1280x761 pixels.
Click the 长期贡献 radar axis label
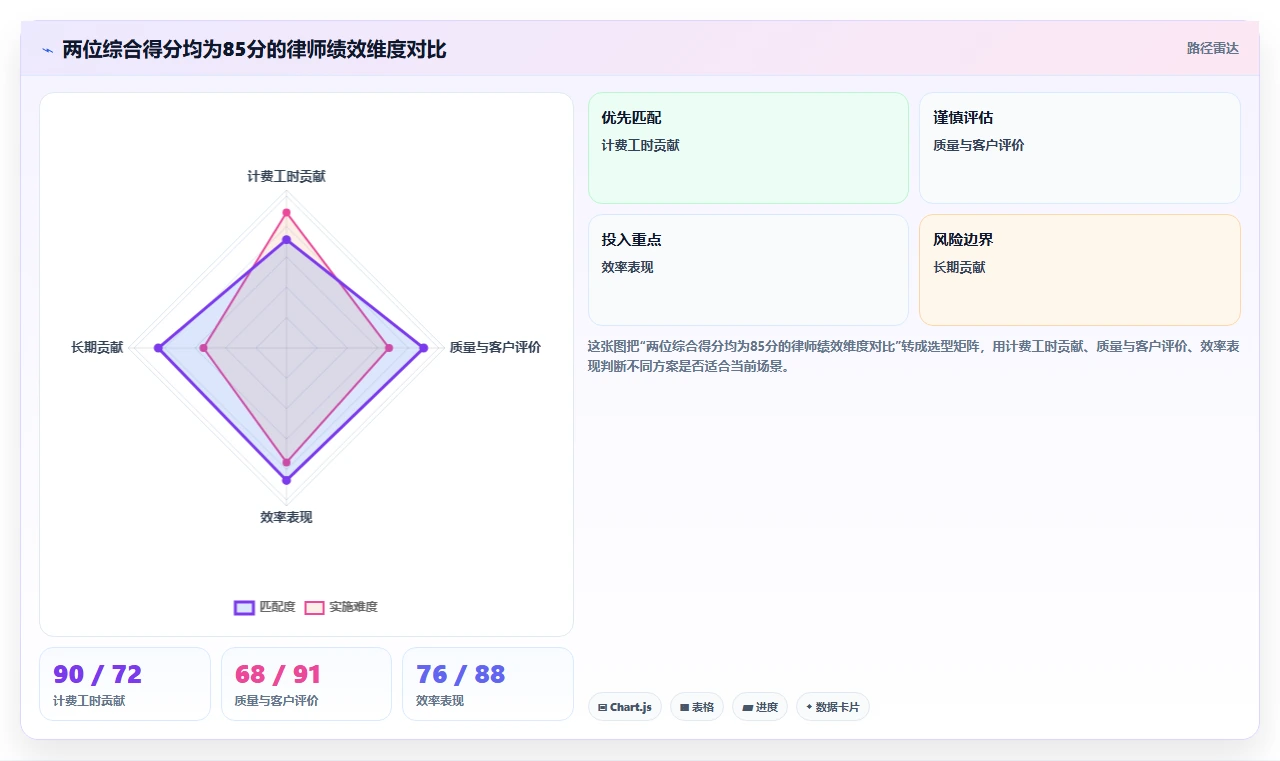97,347
